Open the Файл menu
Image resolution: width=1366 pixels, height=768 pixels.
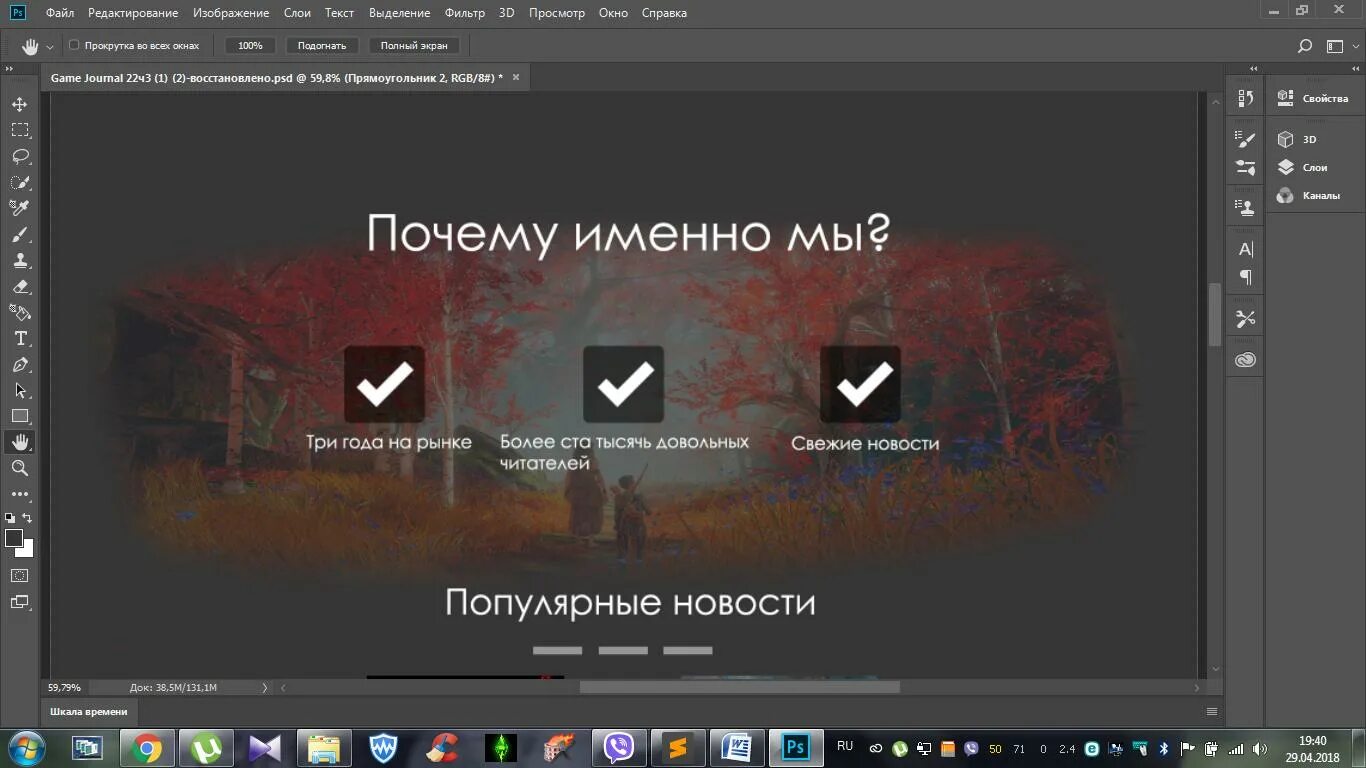(59, 13)
